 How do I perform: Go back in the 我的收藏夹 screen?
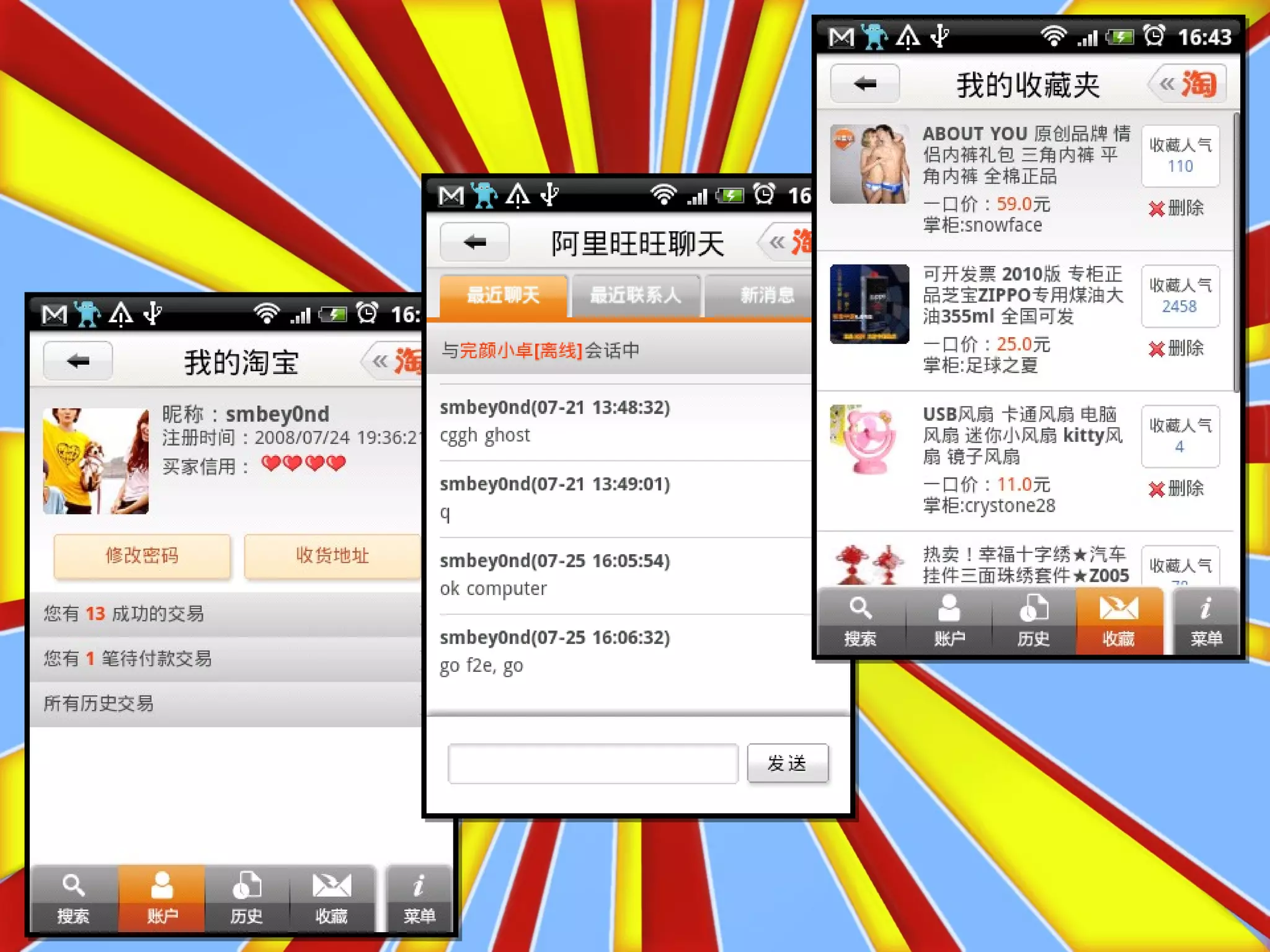(865, 83)
